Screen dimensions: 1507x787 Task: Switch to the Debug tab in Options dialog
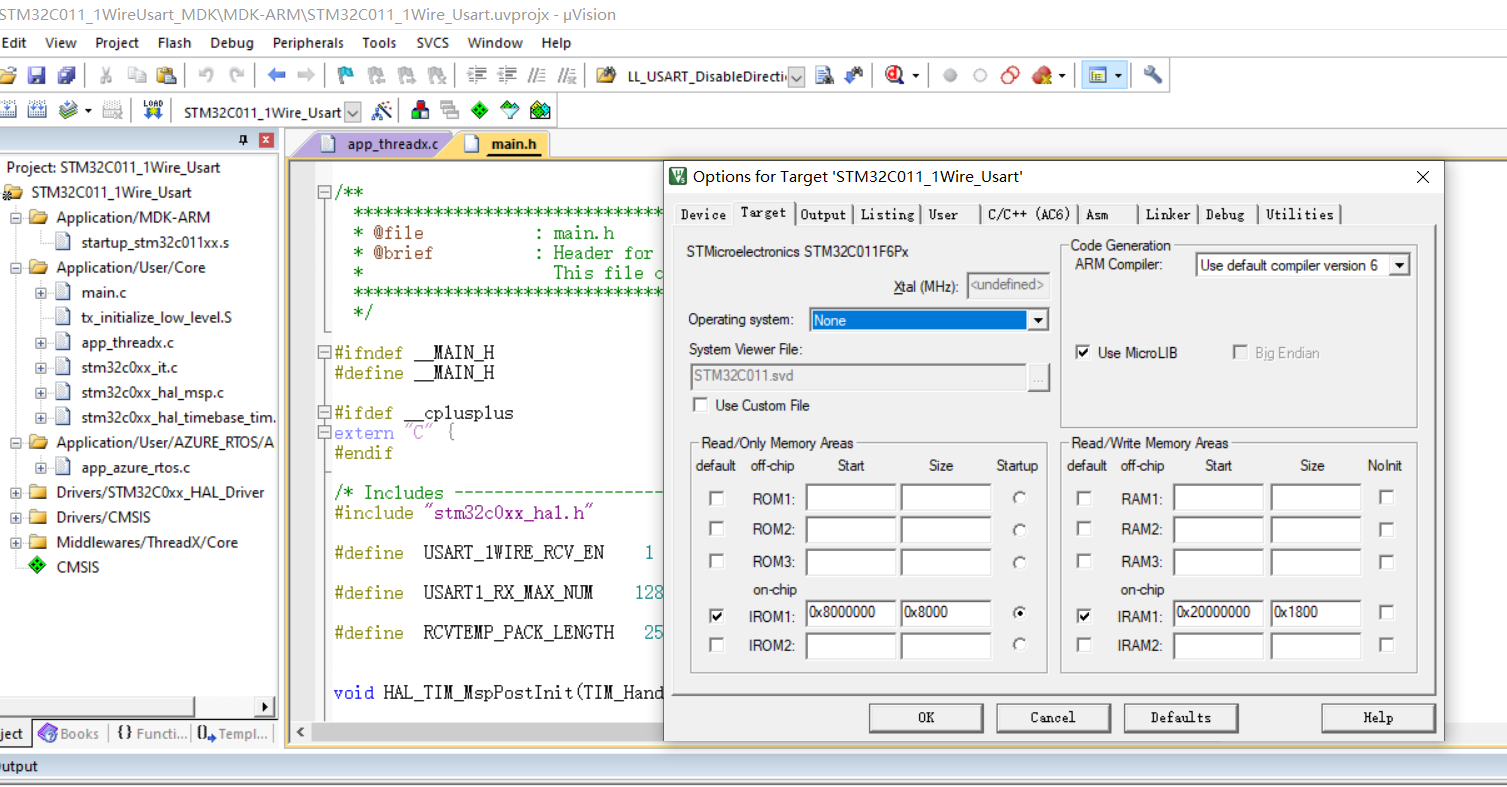1225,214
